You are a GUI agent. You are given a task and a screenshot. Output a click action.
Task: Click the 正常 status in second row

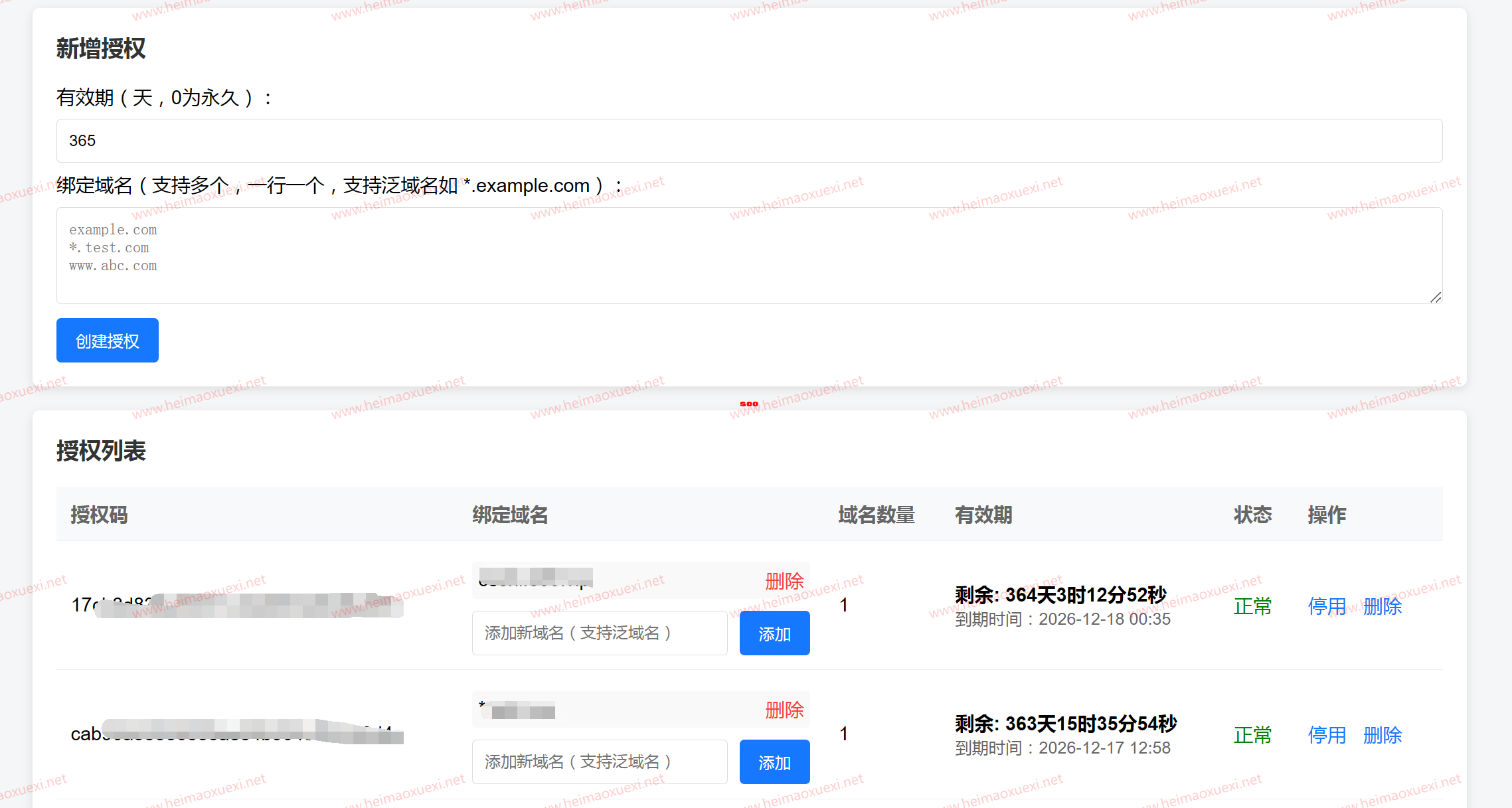tap(1252, 735)
